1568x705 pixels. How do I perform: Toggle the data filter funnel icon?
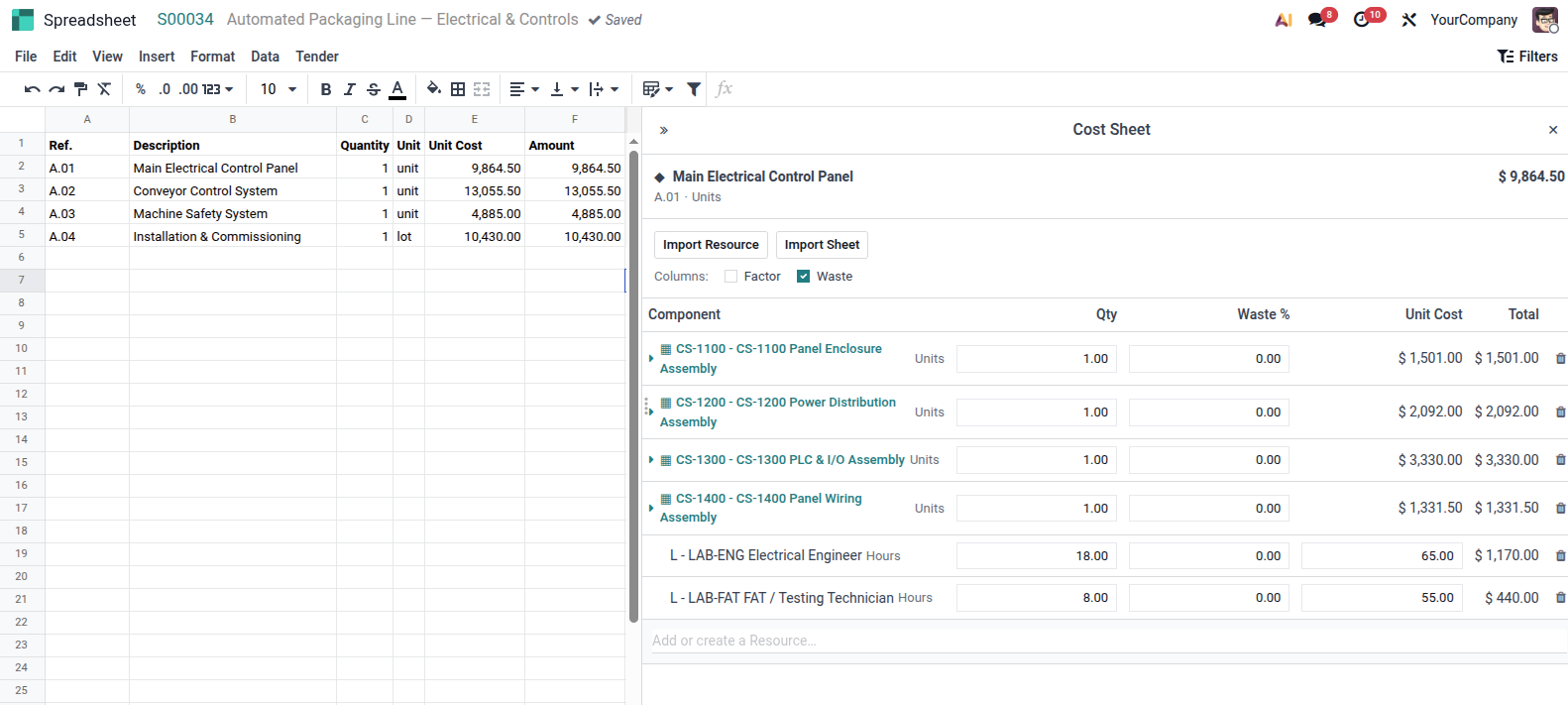[x=694, y=89]
